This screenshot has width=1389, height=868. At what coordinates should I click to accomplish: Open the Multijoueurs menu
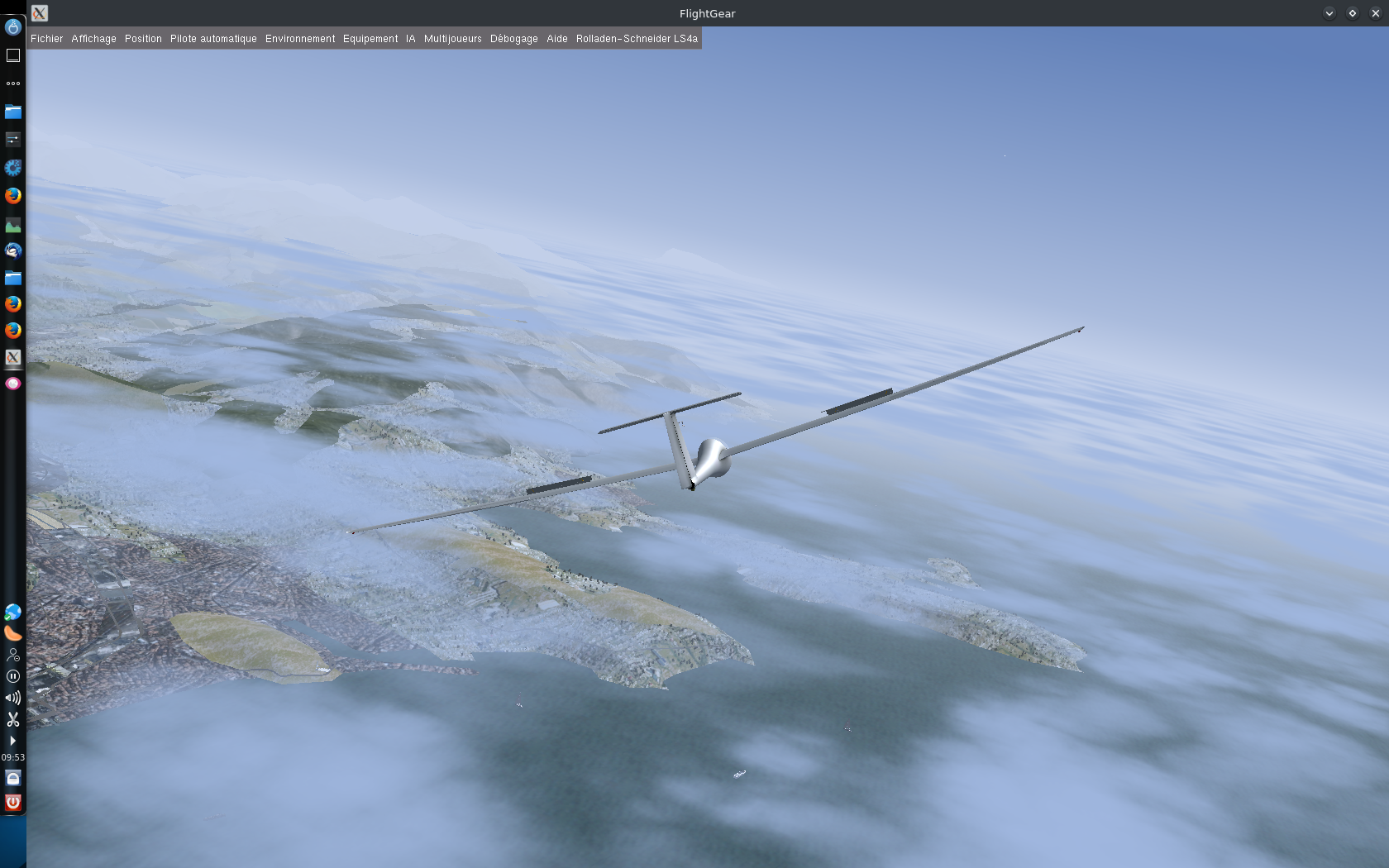[x=452, y=39]
